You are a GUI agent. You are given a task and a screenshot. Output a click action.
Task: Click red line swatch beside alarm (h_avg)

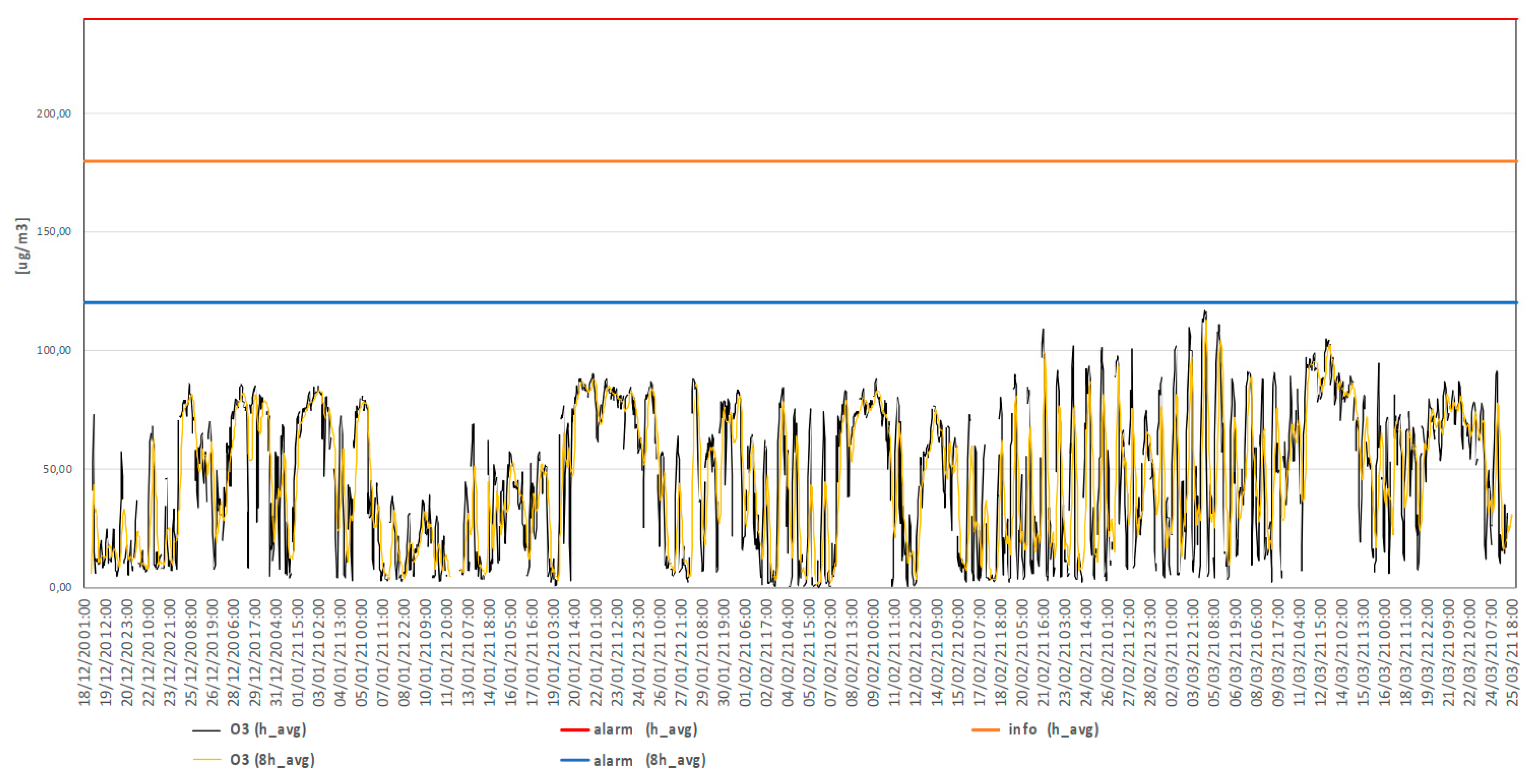574,730
